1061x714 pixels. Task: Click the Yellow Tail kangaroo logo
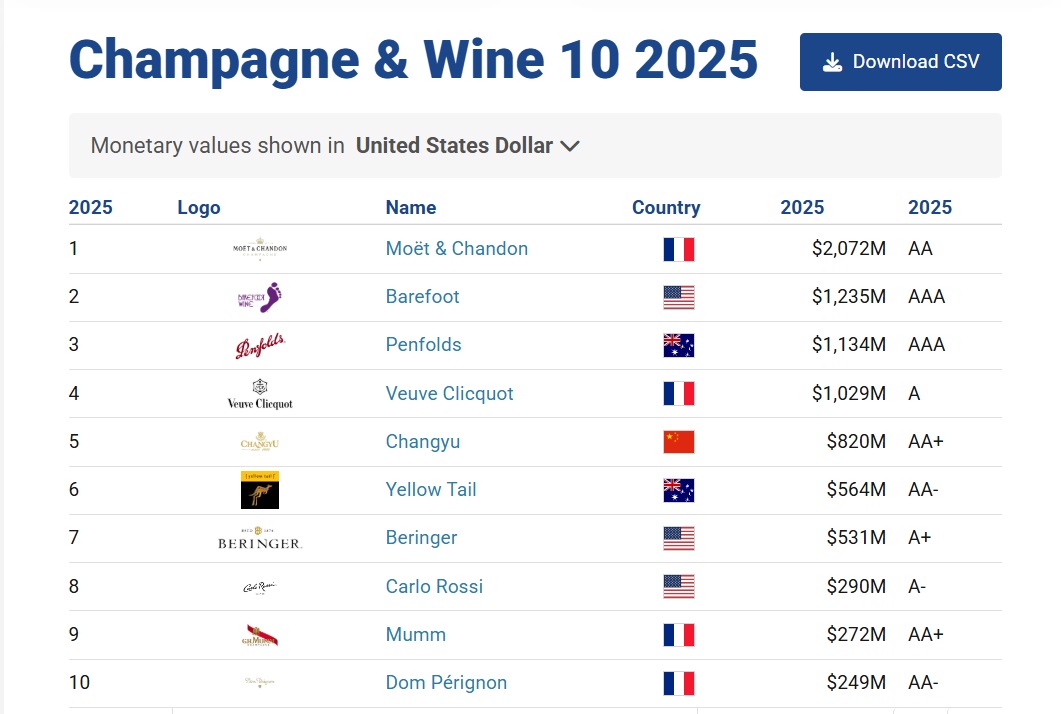click(260, 490)
